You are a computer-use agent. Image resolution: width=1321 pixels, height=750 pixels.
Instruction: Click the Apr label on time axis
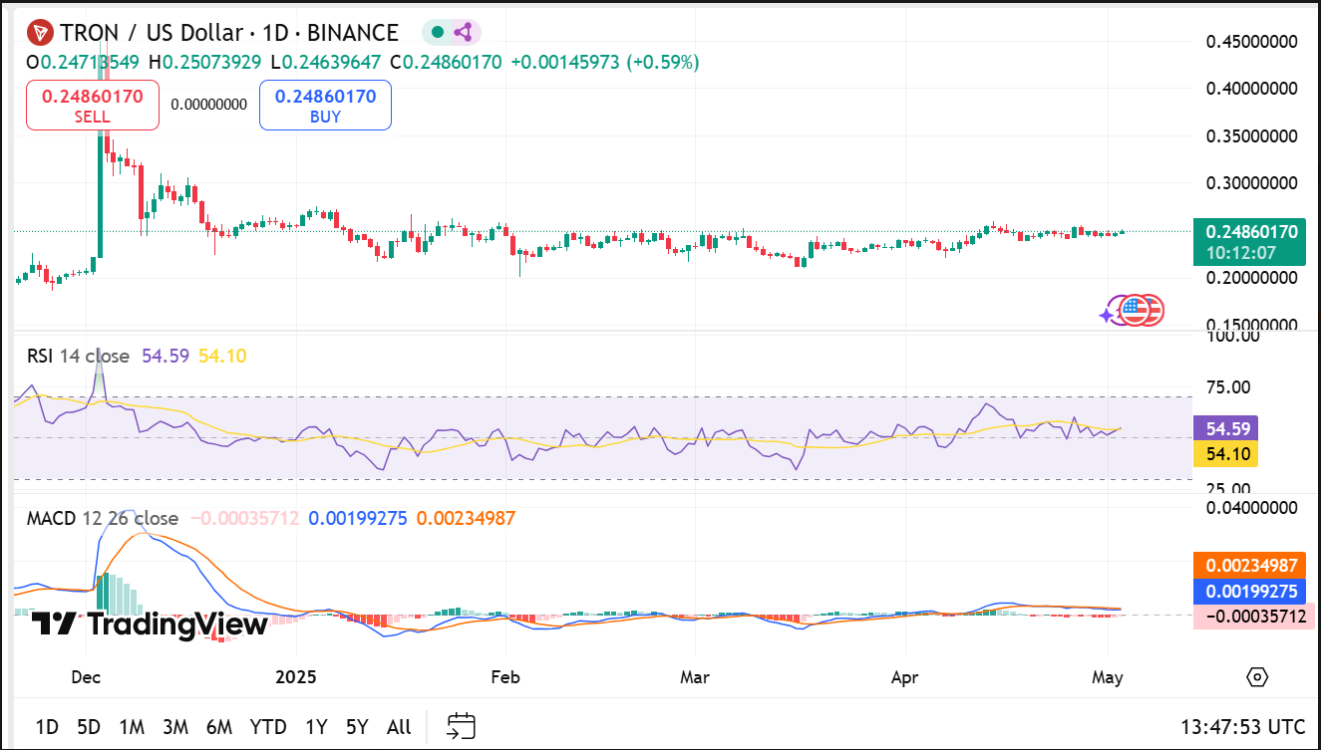[x=905, y=677]
